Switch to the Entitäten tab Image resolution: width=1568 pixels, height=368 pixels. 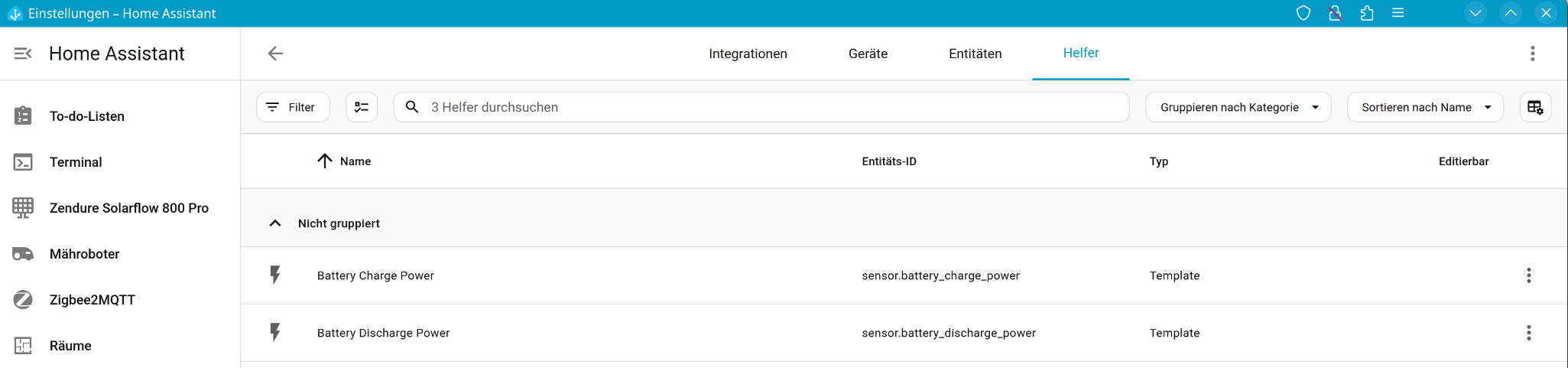tap(975, 54)
